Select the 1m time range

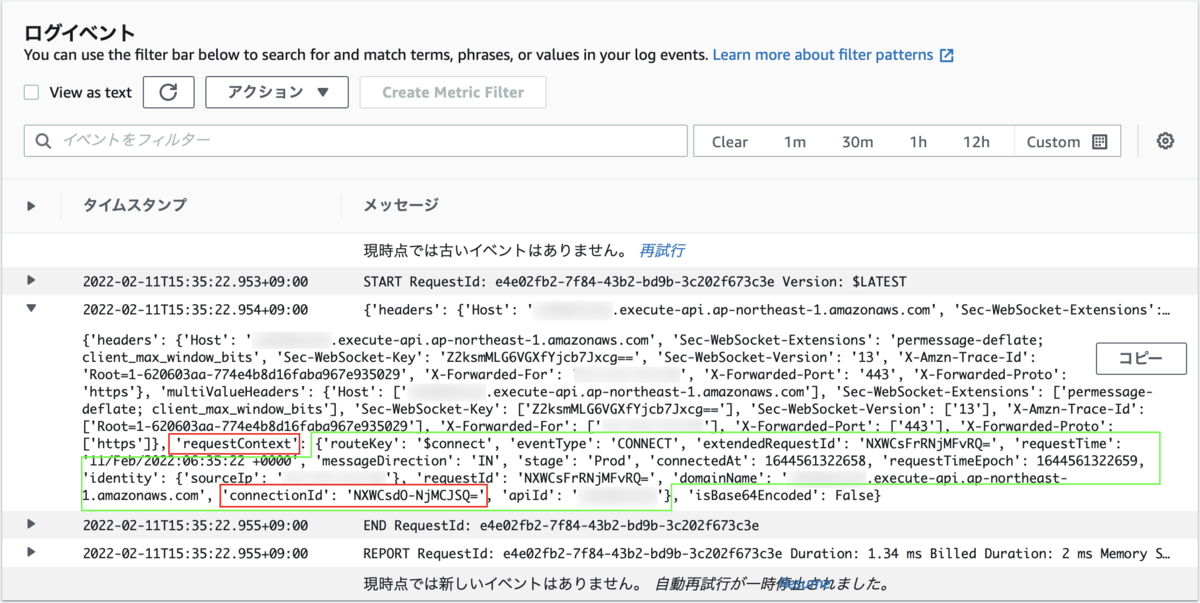(795, 142)
